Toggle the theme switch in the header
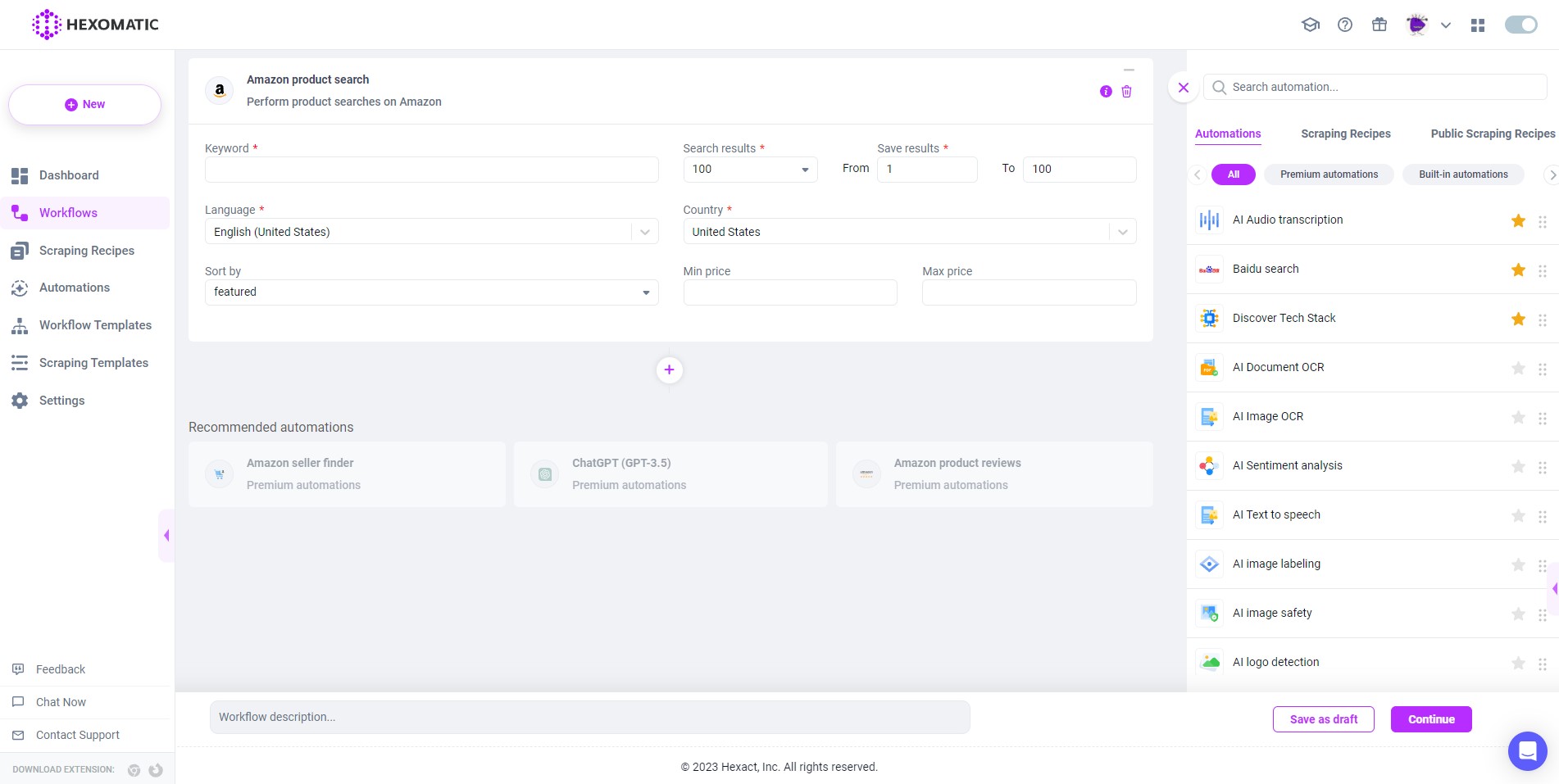The height and width of the screenshot is (784, 1559). coord(1520,25)
